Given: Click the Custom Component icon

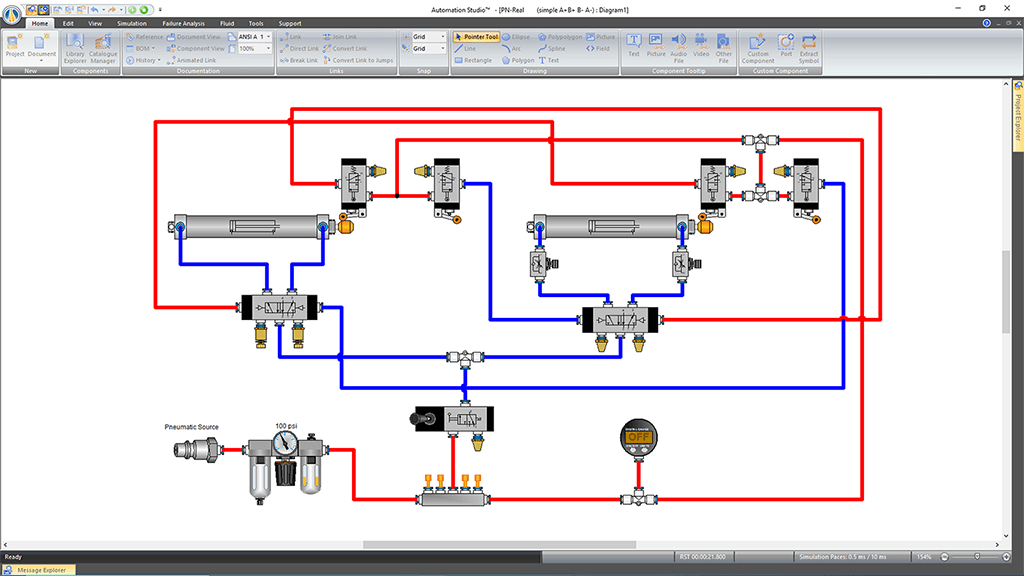Looking at the screenshot, I should (x=758, y=46).
